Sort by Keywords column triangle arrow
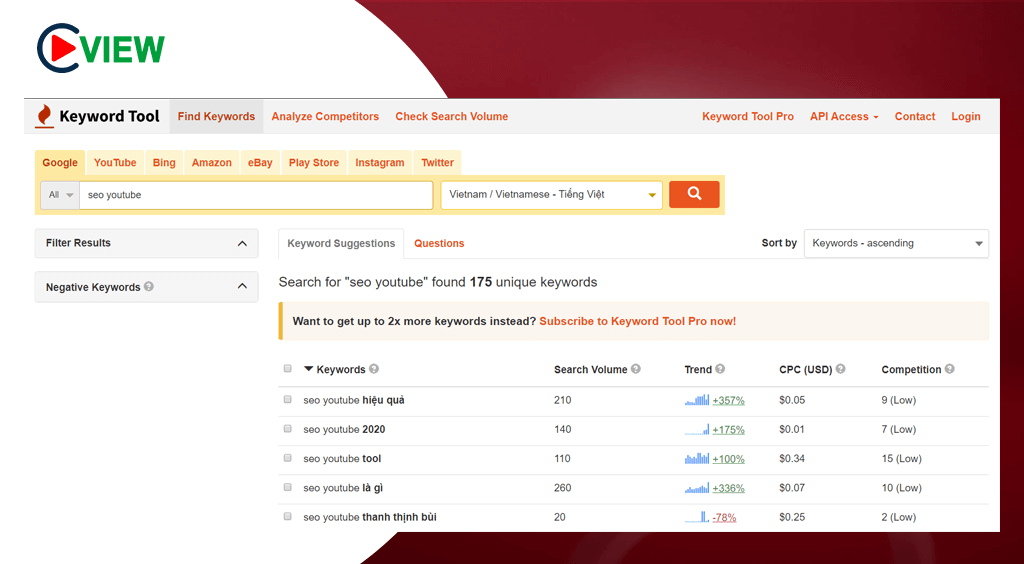 coord(309,369)
